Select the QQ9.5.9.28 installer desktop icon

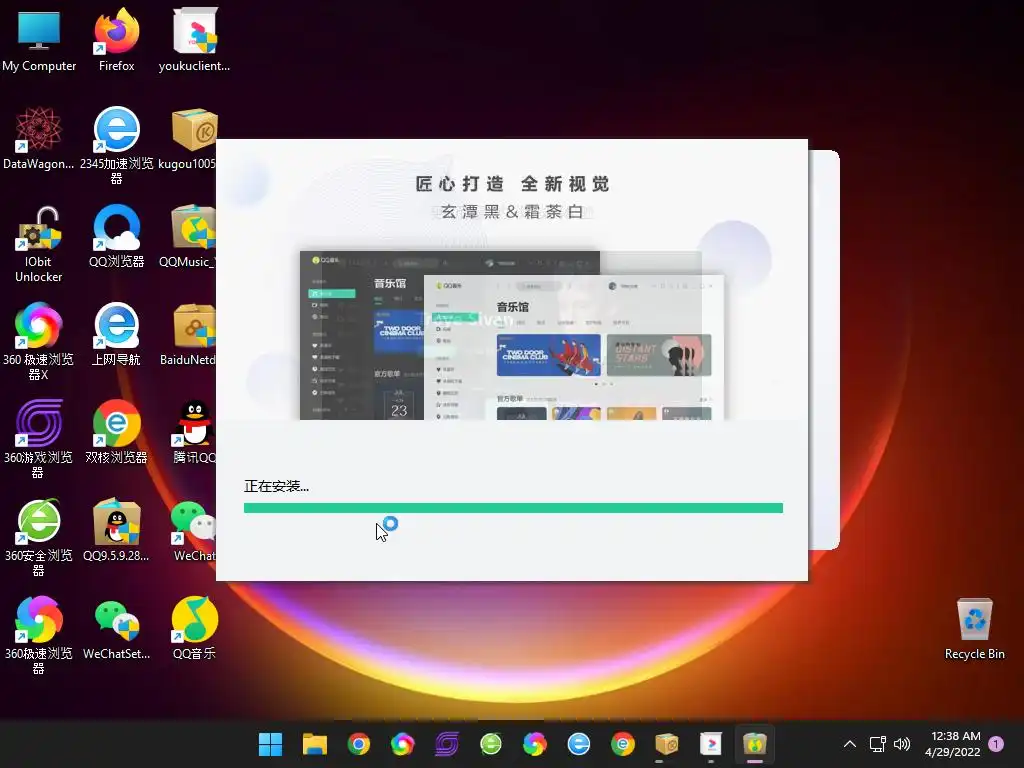coord(116,530)
